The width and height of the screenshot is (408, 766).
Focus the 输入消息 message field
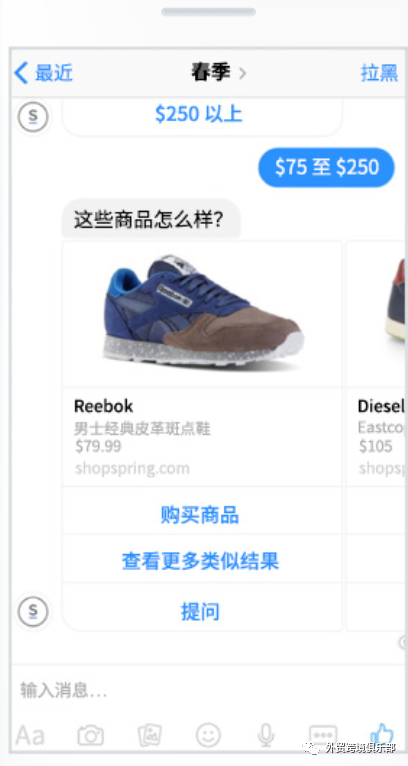click(x=205, y=690)
